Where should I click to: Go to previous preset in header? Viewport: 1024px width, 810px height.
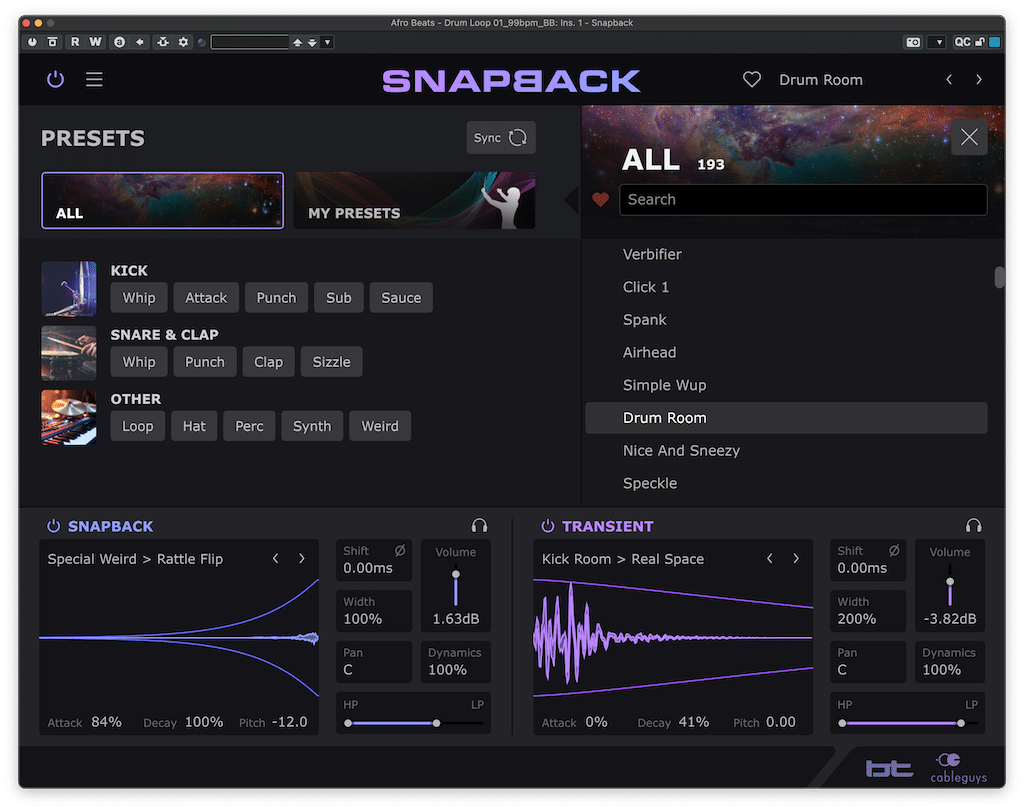pyautogui.click(x=949, y=80)
